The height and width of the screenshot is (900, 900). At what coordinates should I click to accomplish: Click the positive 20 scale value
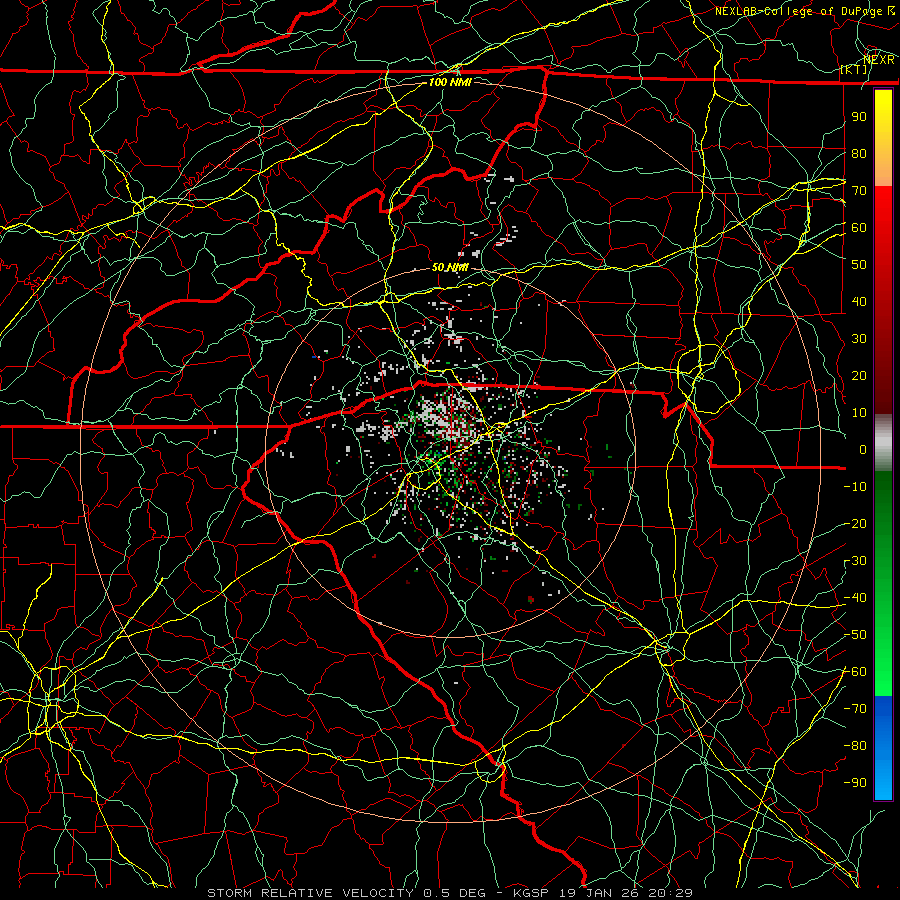(859, 375)
